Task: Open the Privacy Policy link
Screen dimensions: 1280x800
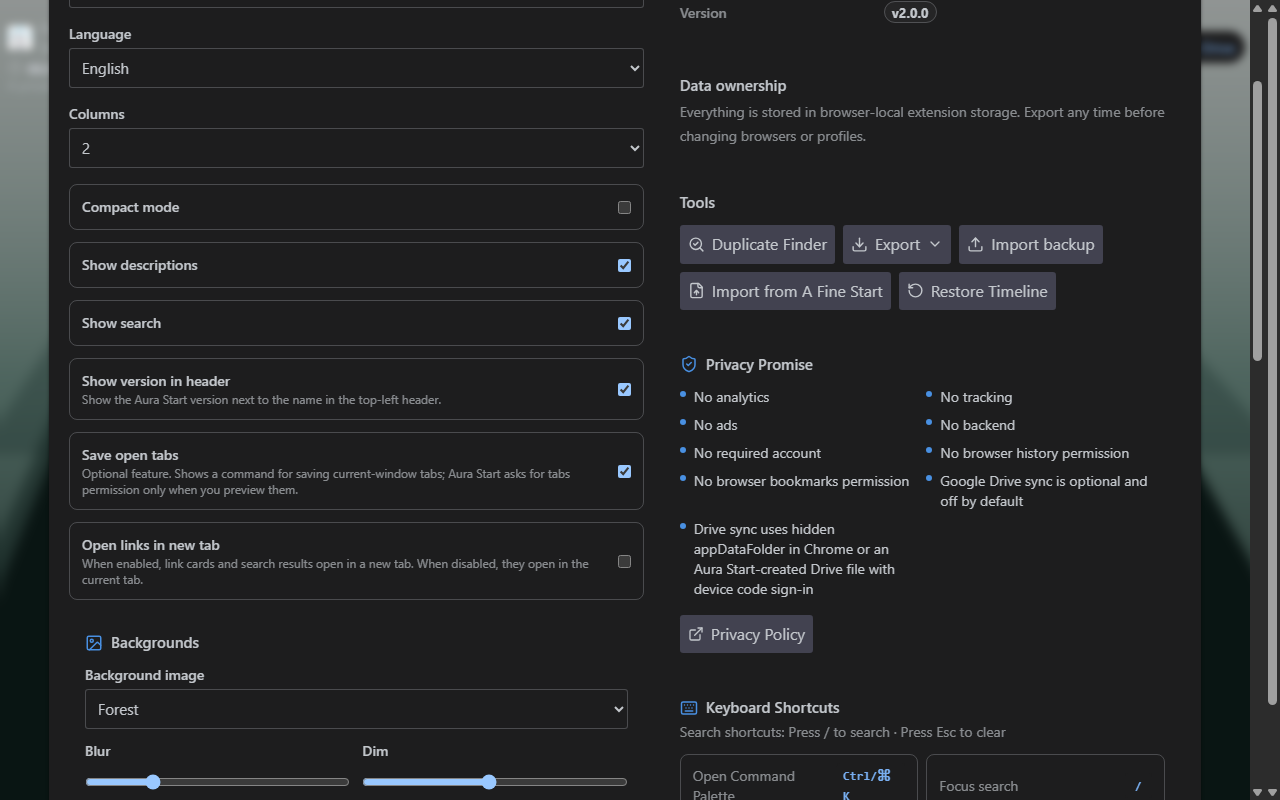Action: point(746,634)
